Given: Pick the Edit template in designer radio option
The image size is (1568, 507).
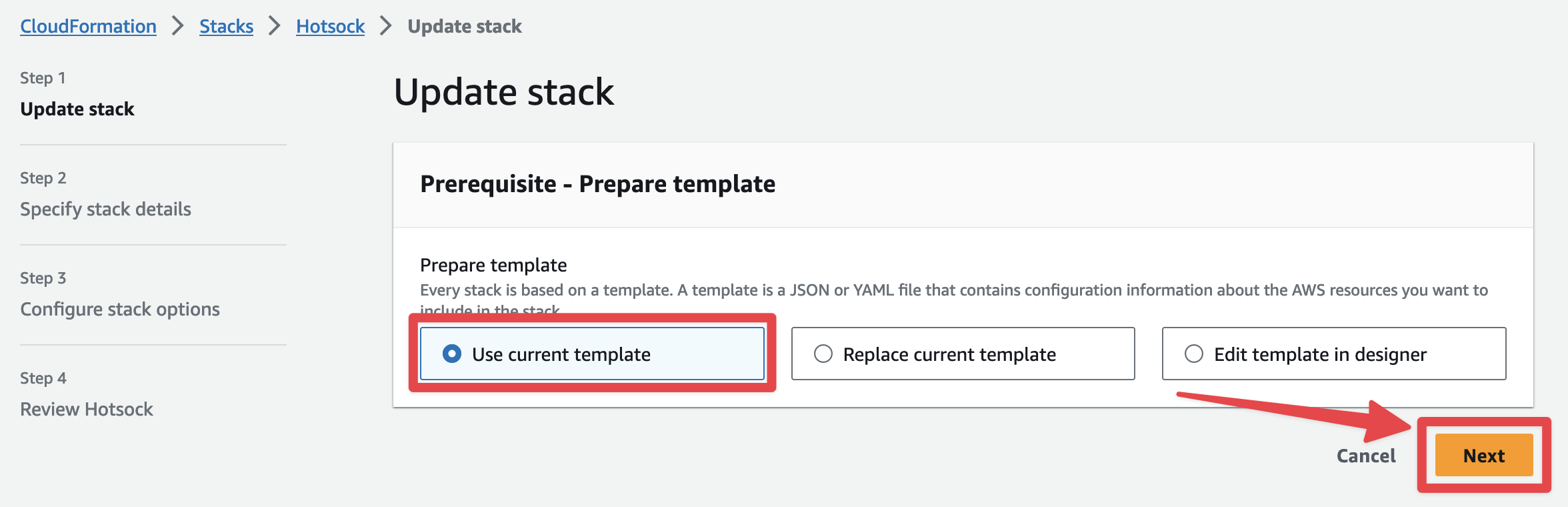Looking at the screenshot, I should click(1194, 354).
